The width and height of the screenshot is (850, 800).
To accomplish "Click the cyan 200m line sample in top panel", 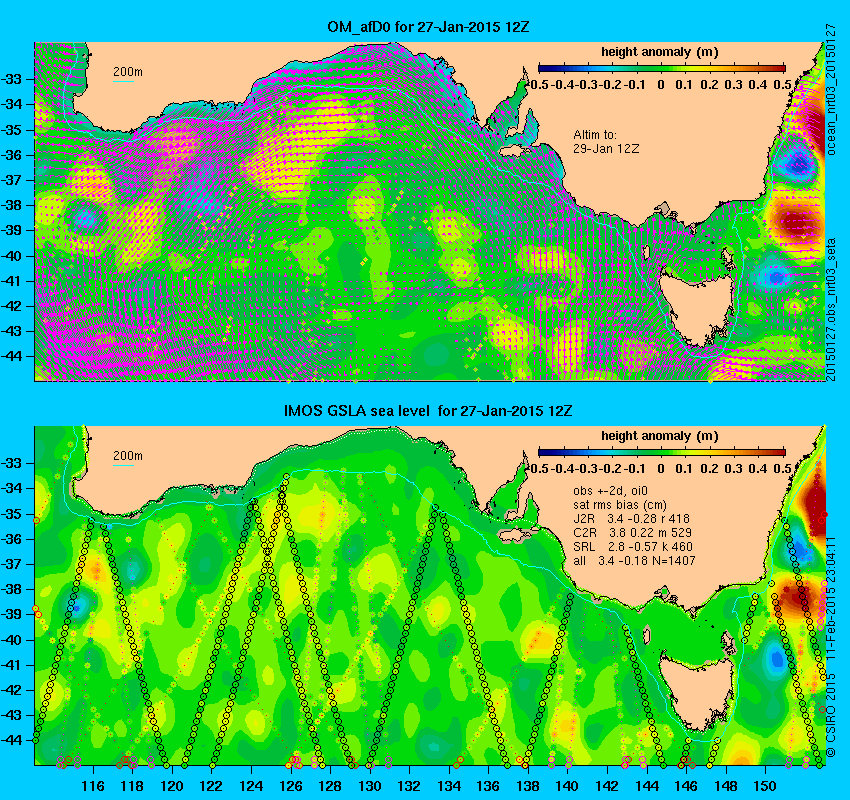I will pos(123,81).
